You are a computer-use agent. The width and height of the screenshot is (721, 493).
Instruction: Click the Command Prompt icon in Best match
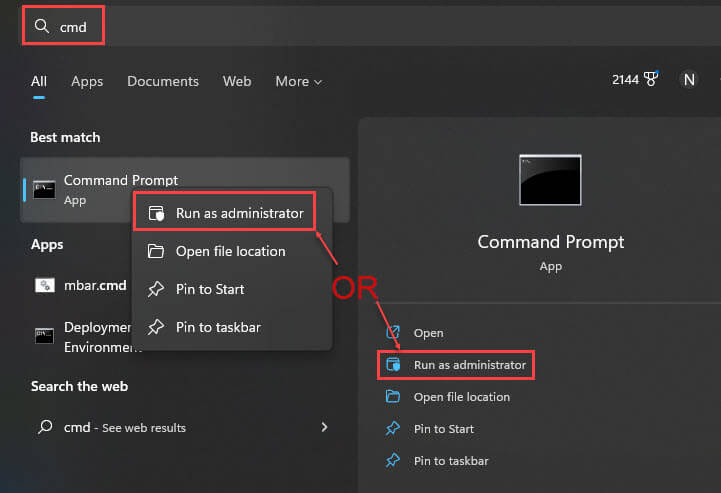click(45, 189)
